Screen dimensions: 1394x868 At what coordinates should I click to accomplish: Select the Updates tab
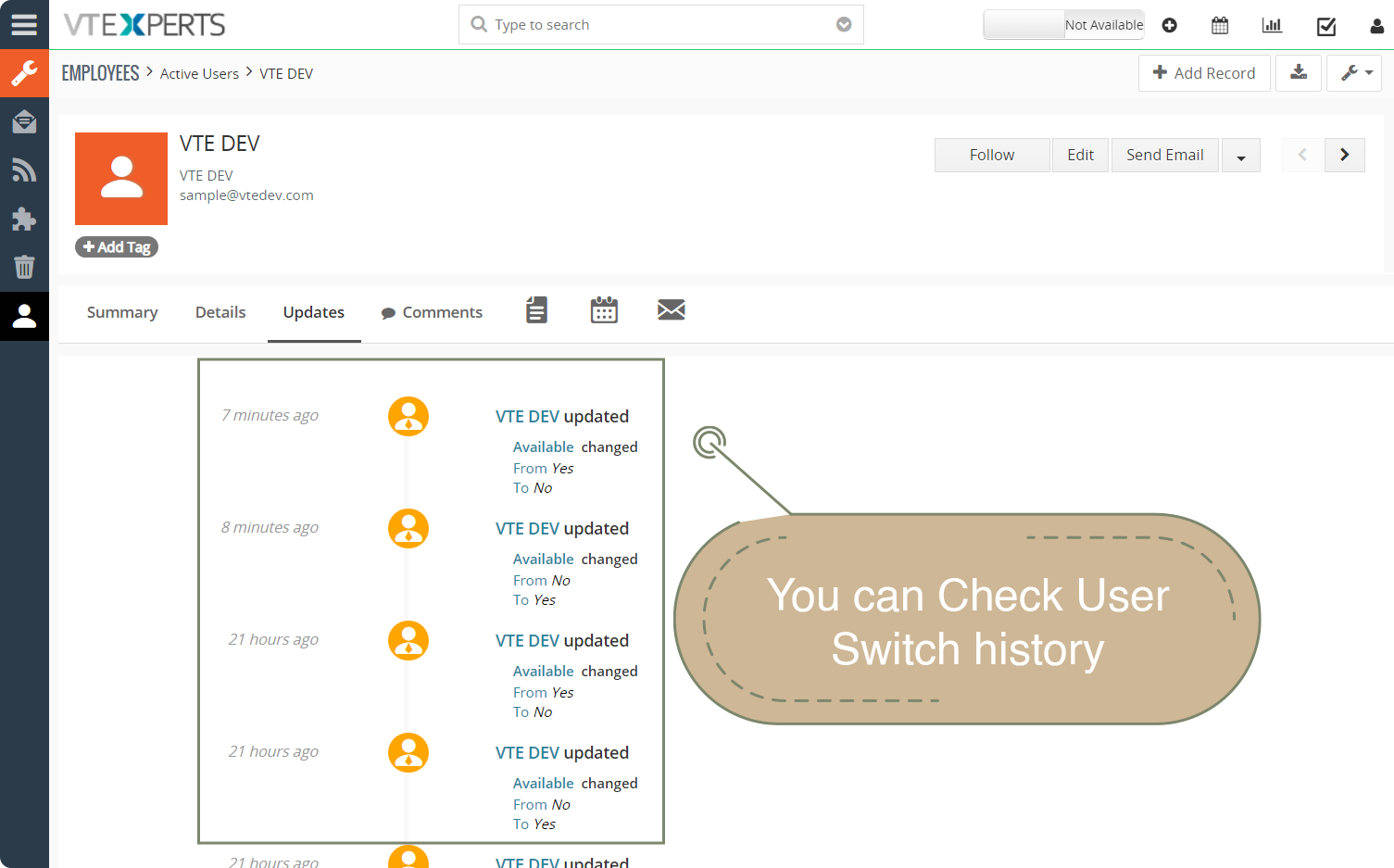click(314, 312)
